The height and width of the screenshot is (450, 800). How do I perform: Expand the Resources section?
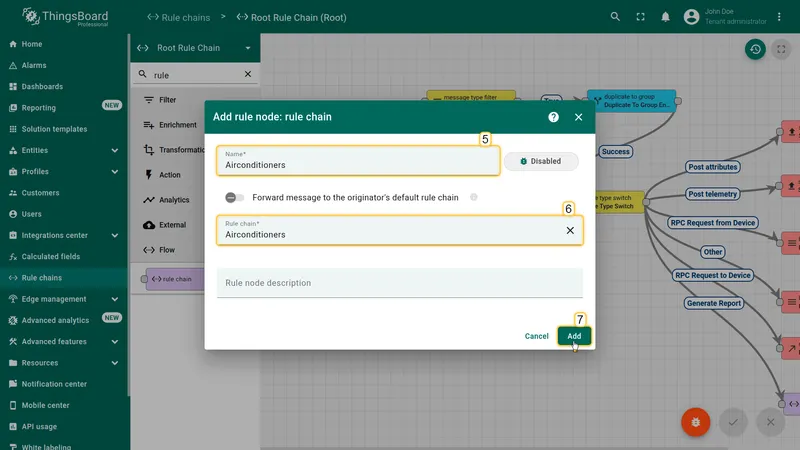64,363
